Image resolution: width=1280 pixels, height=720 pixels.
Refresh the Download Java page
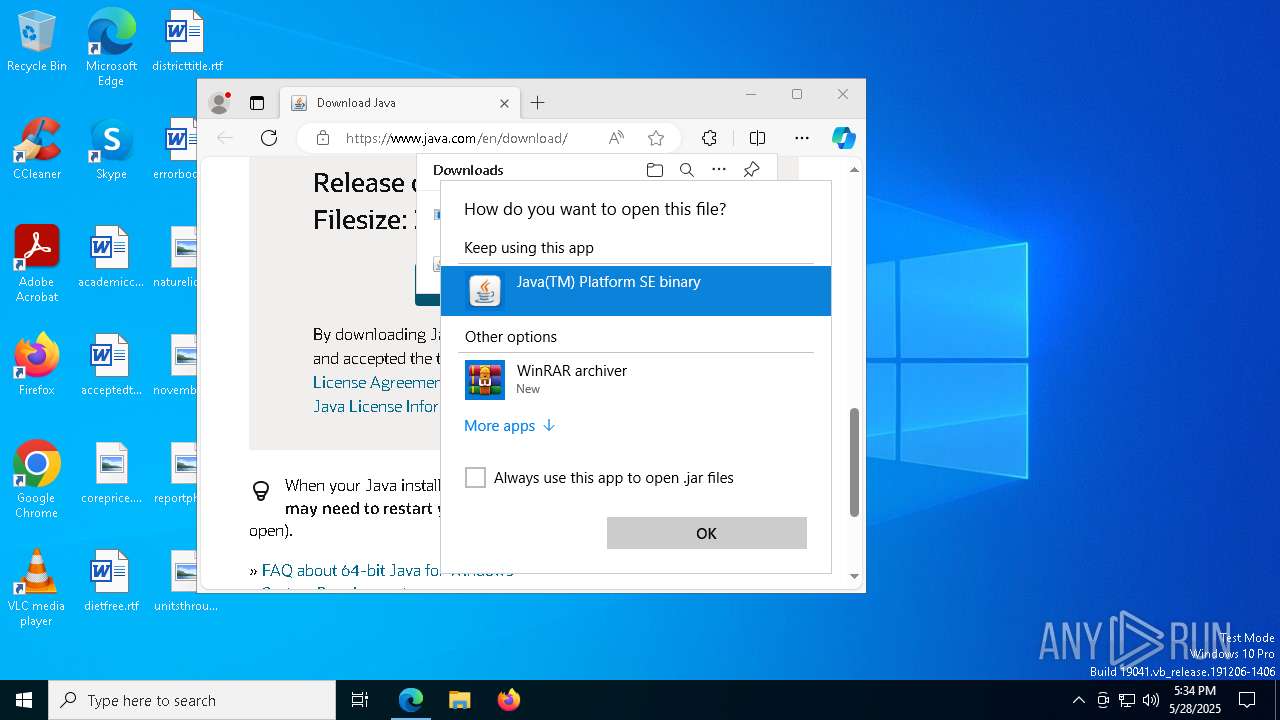pos(269,138)
